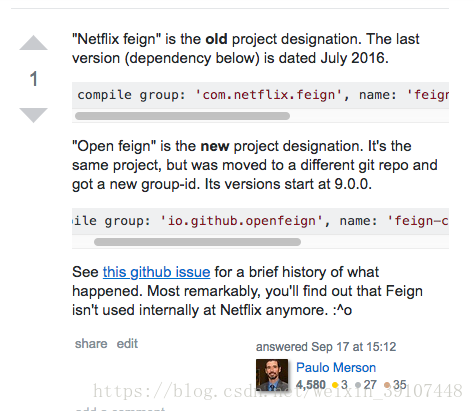Click the share link under the answer
This screenshot has width=474, height=411.
[91, 344]
